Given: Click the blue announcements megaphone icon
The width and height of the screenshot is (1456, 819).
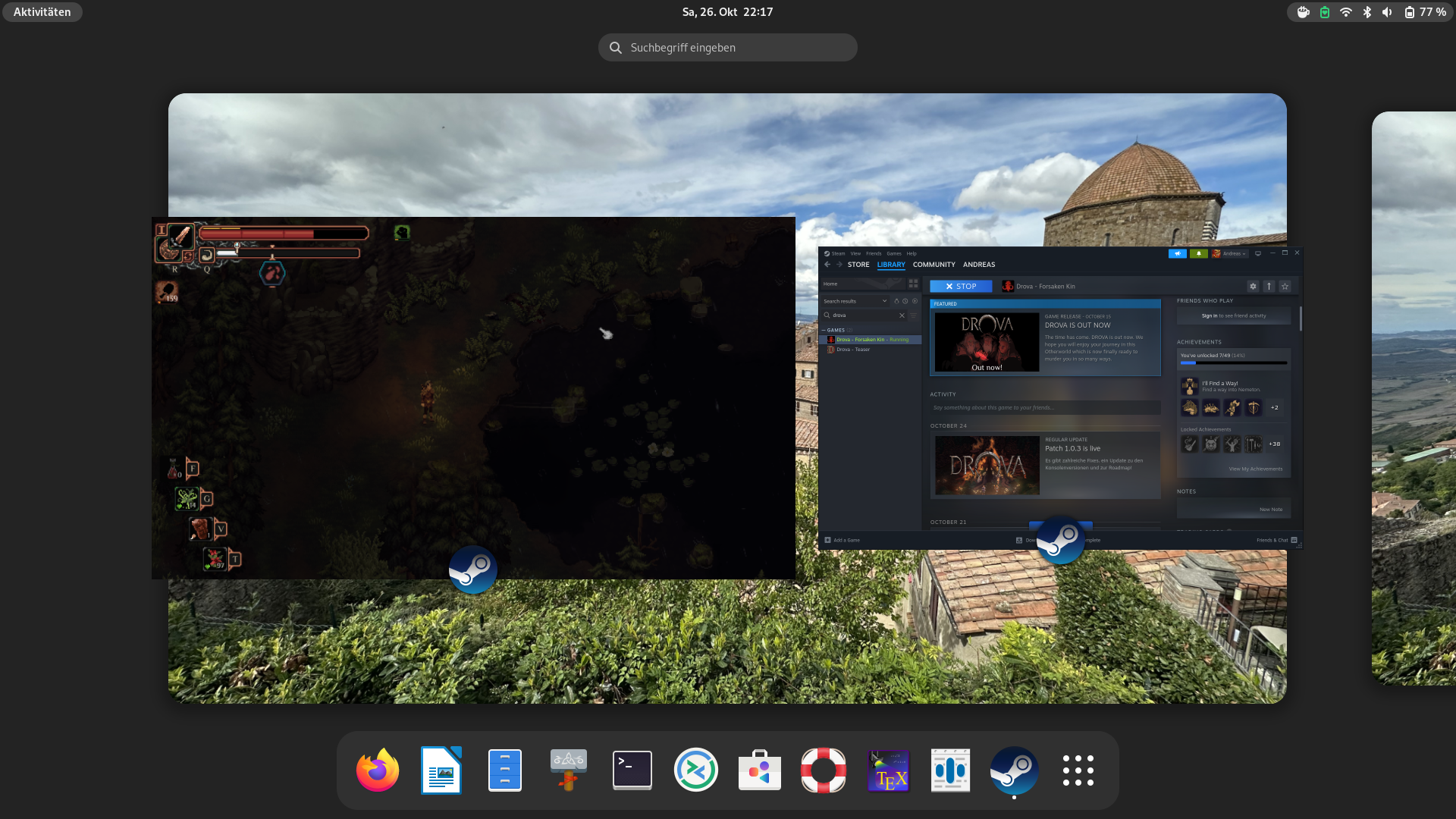Looking at the screenshot, I should pos(1177,253).
